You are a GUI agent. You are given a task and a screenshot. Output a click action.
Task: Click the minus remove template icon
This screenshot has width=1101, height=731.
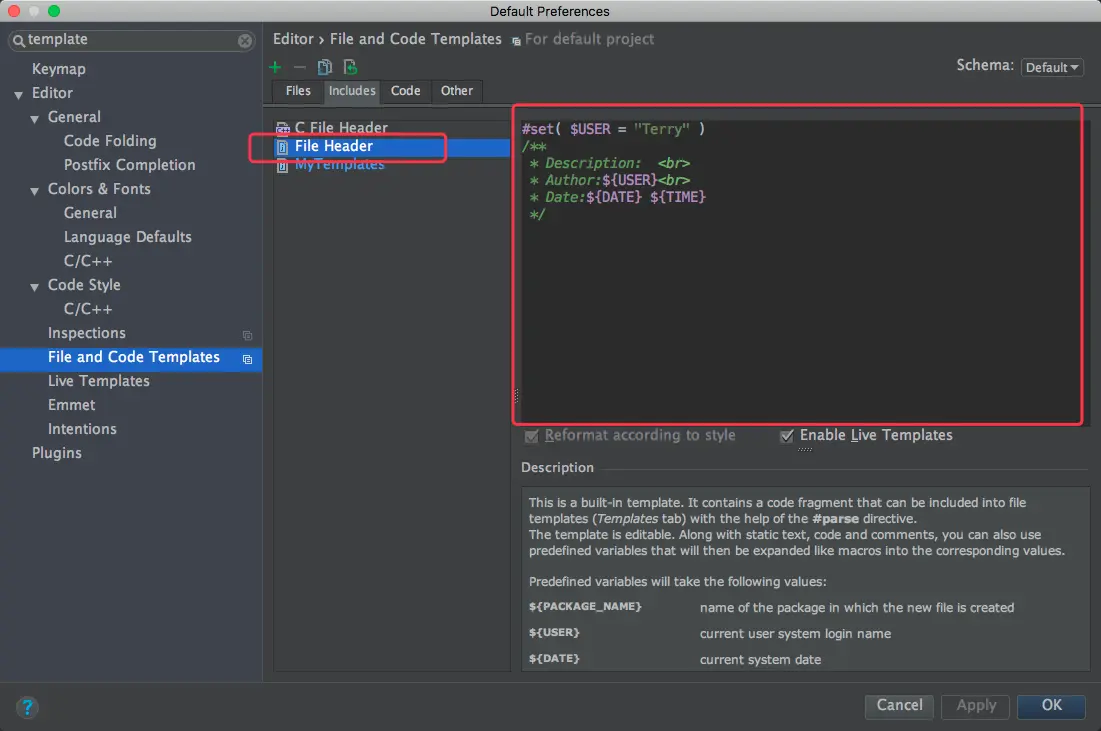click(300, 67)
